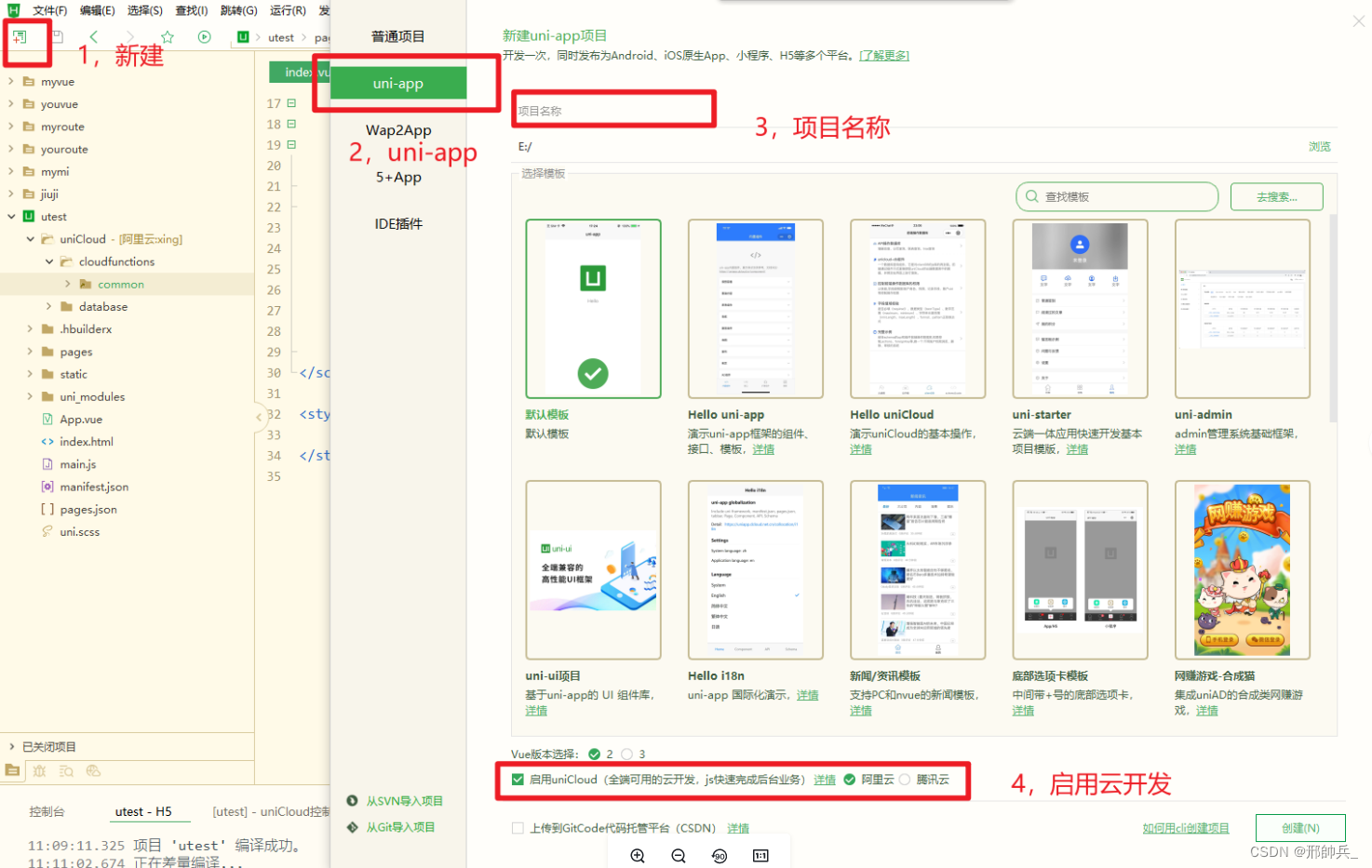Expand the common folder
This screenshot has height=868, width=1372.
coord(68,284)
